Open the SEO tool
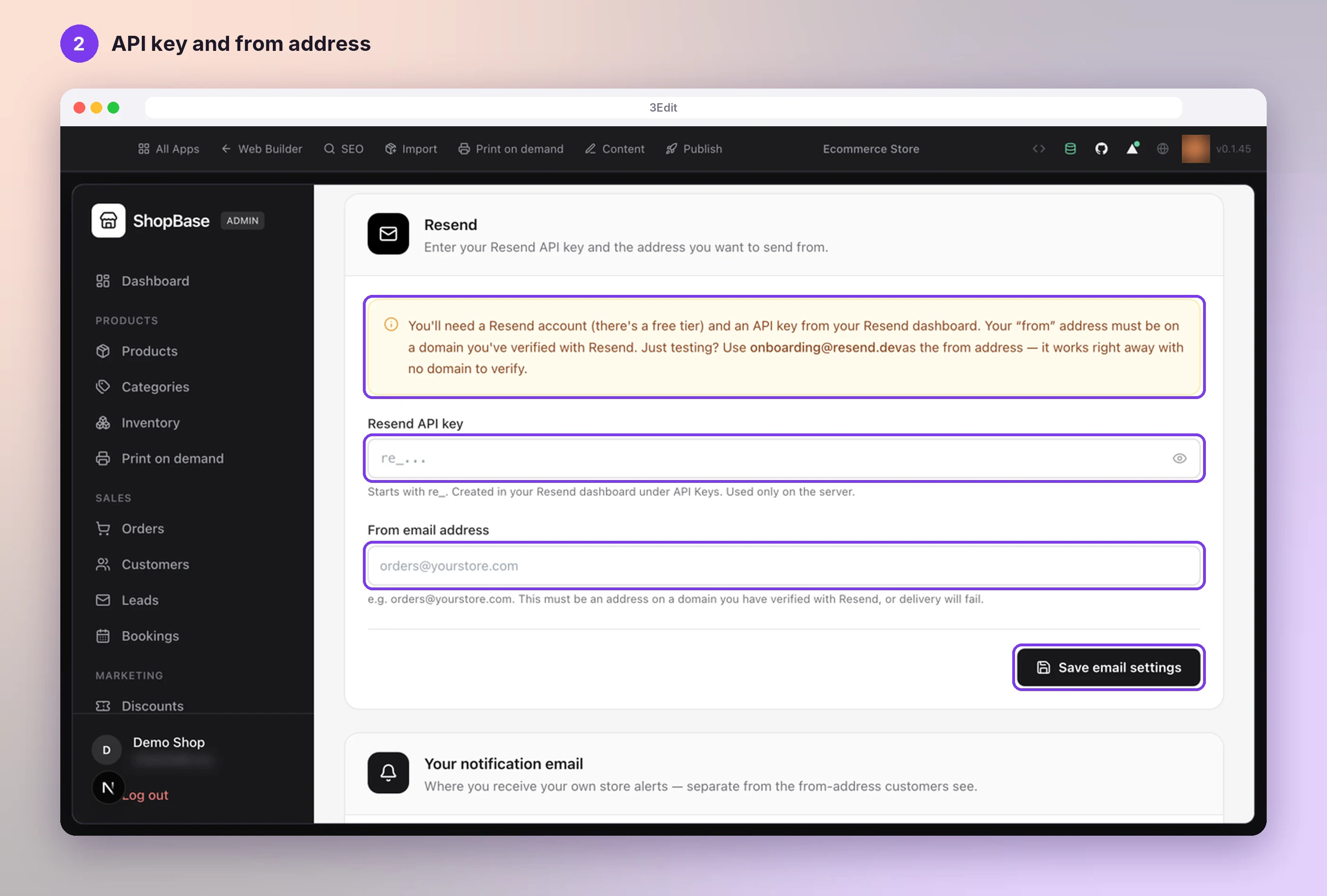 click(344, 149)
